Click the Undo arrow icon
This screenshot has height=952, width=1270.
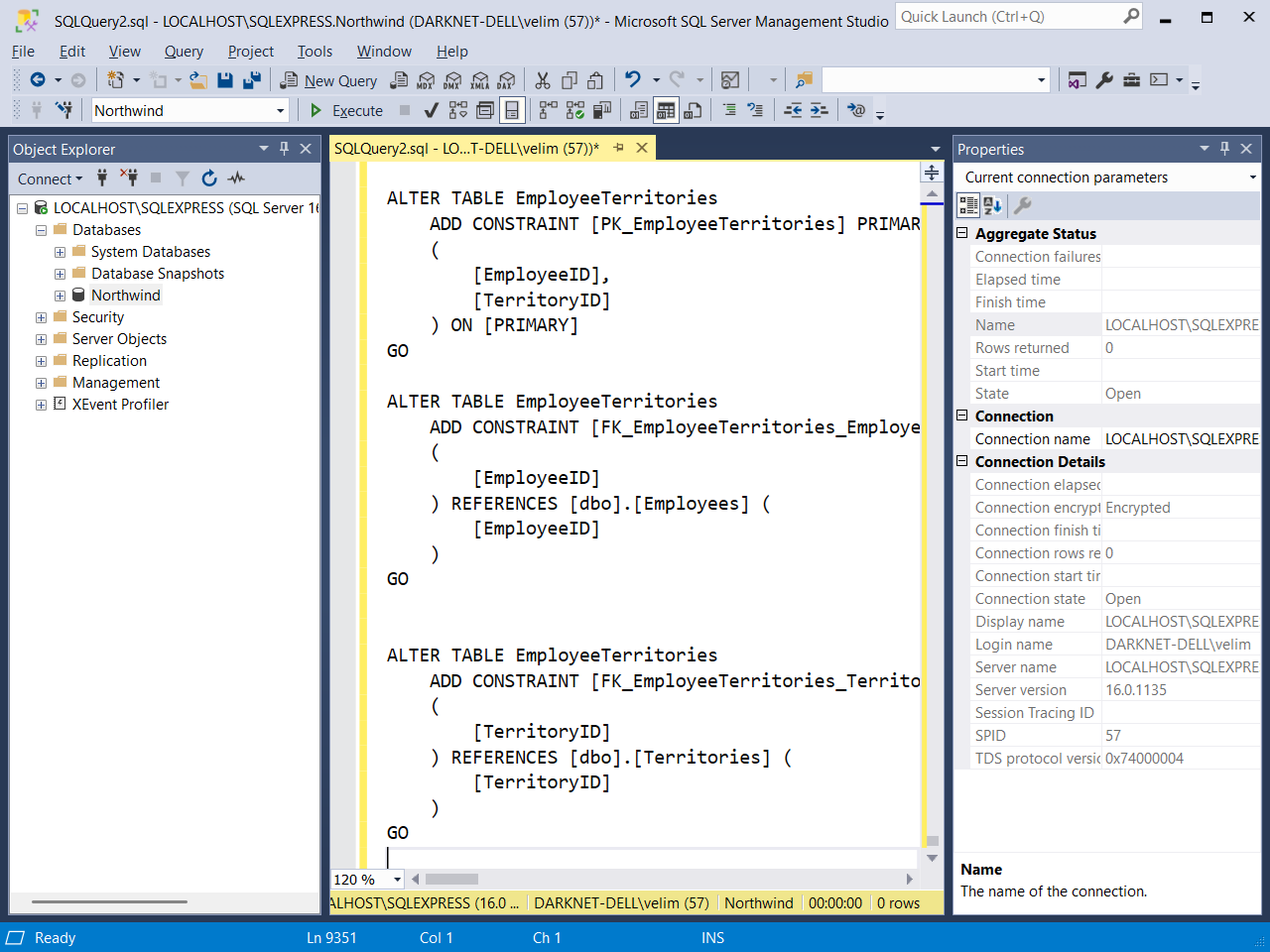(x=632, y=80)
